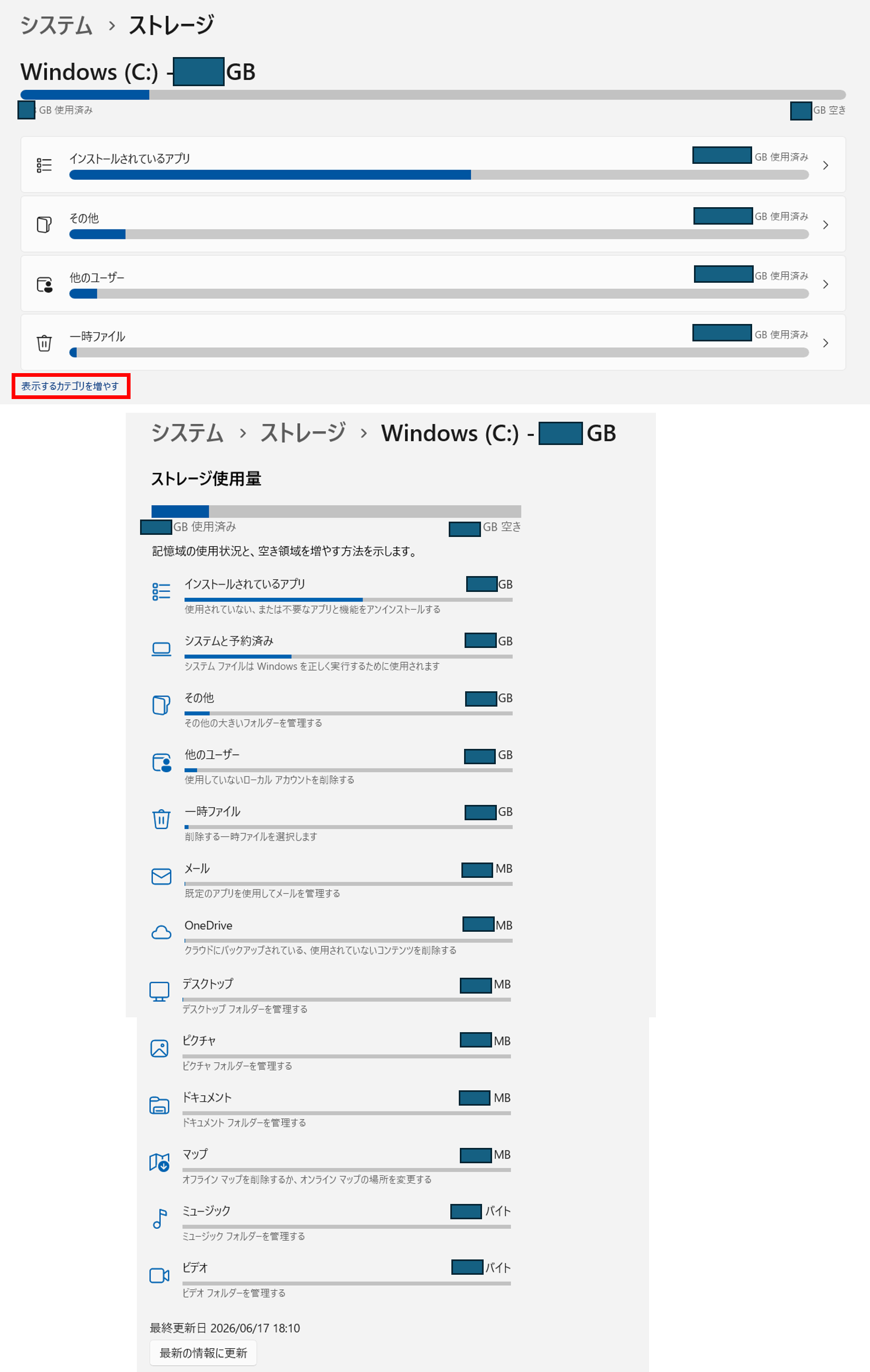
Task: Expand インストールされているアプリ chevron in top panel
Action: pos(826,165)
